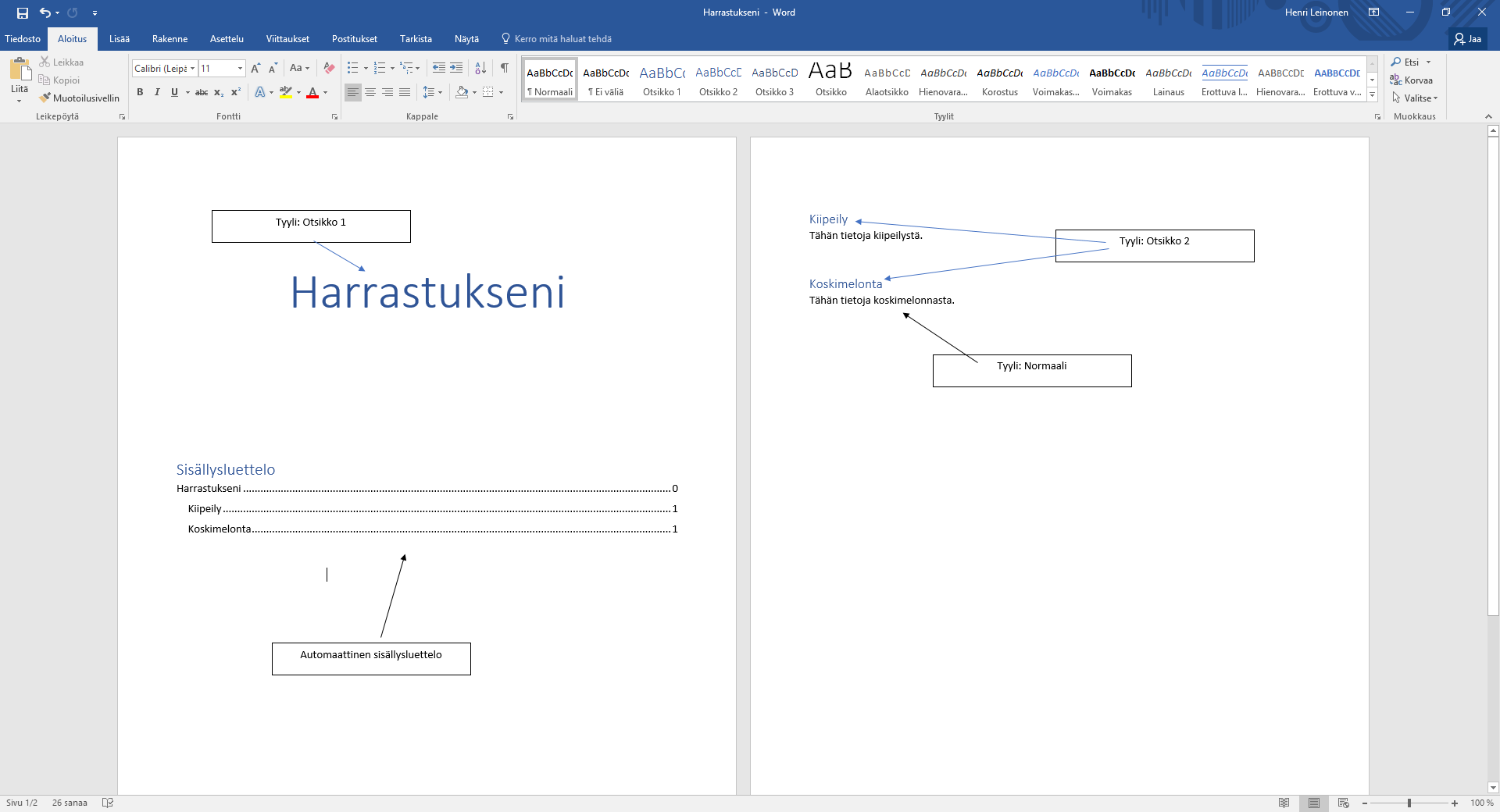Open the font size dropdown
The image size is (1500, 812).
pos(240,69)
